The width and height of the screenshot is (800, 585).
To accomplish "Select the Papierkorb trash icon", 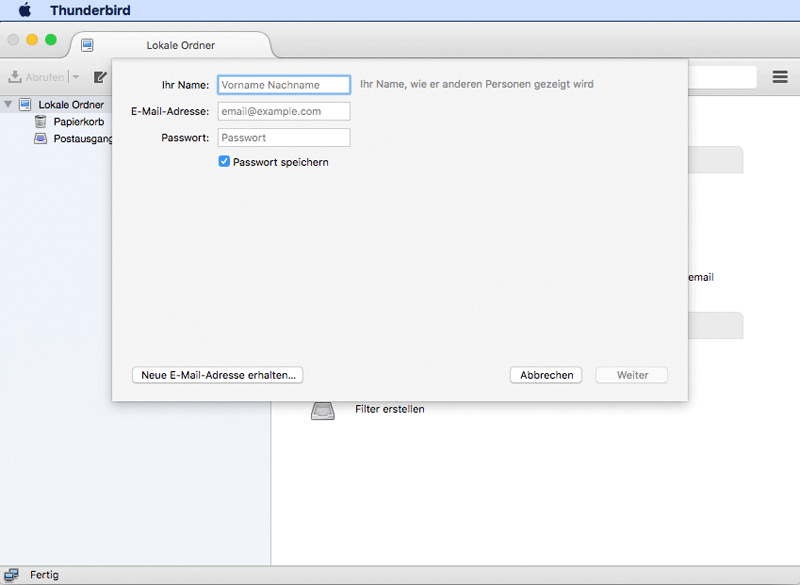I will [41, 122].
